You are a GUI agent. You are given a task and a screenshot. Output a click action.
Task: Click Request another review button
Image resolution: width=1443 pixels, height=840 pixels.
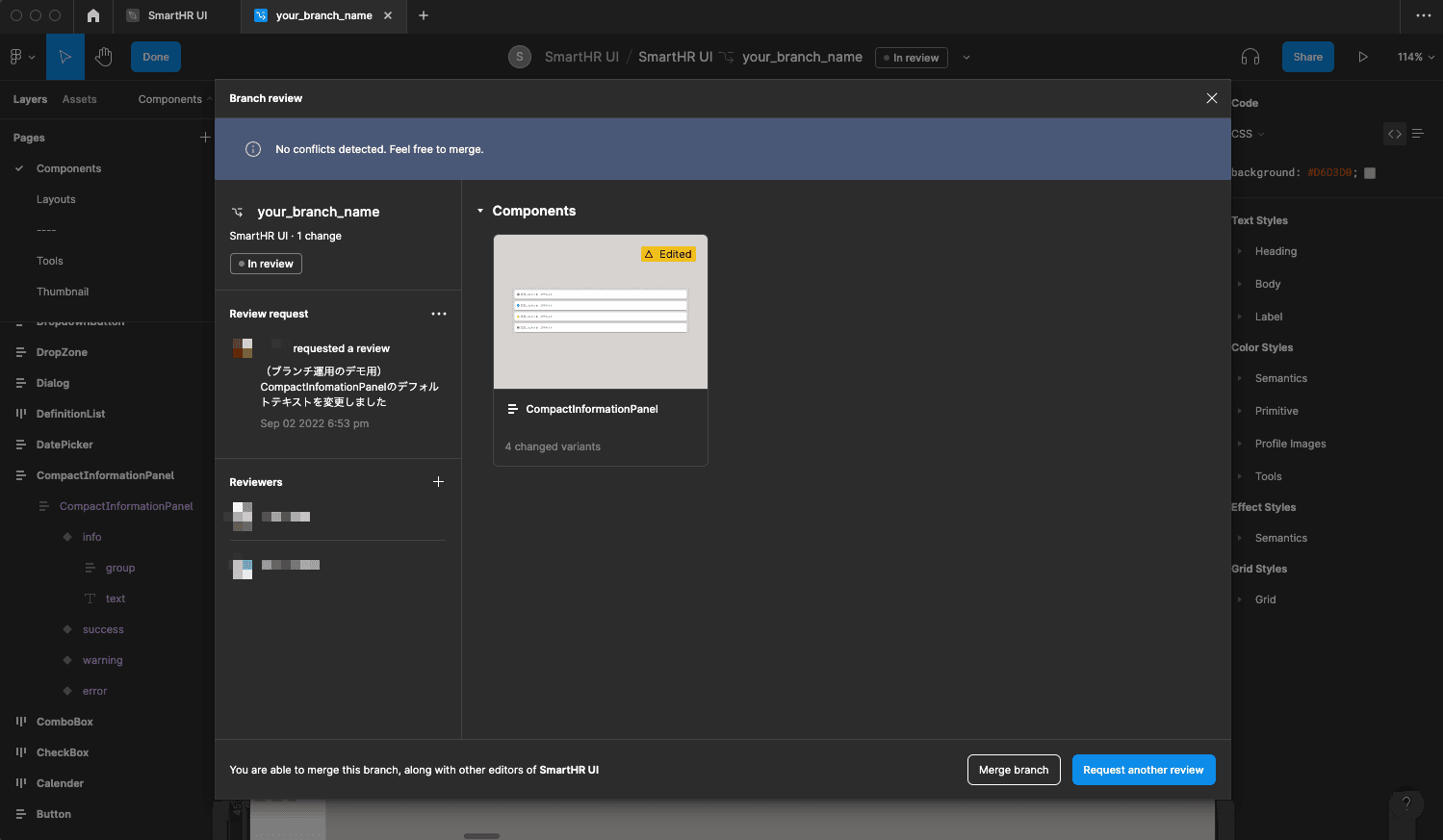pos(1143,770)
